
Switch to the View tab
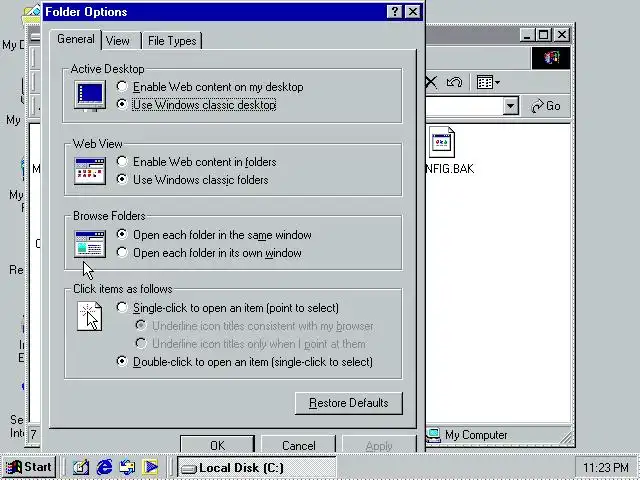[121, 41]
